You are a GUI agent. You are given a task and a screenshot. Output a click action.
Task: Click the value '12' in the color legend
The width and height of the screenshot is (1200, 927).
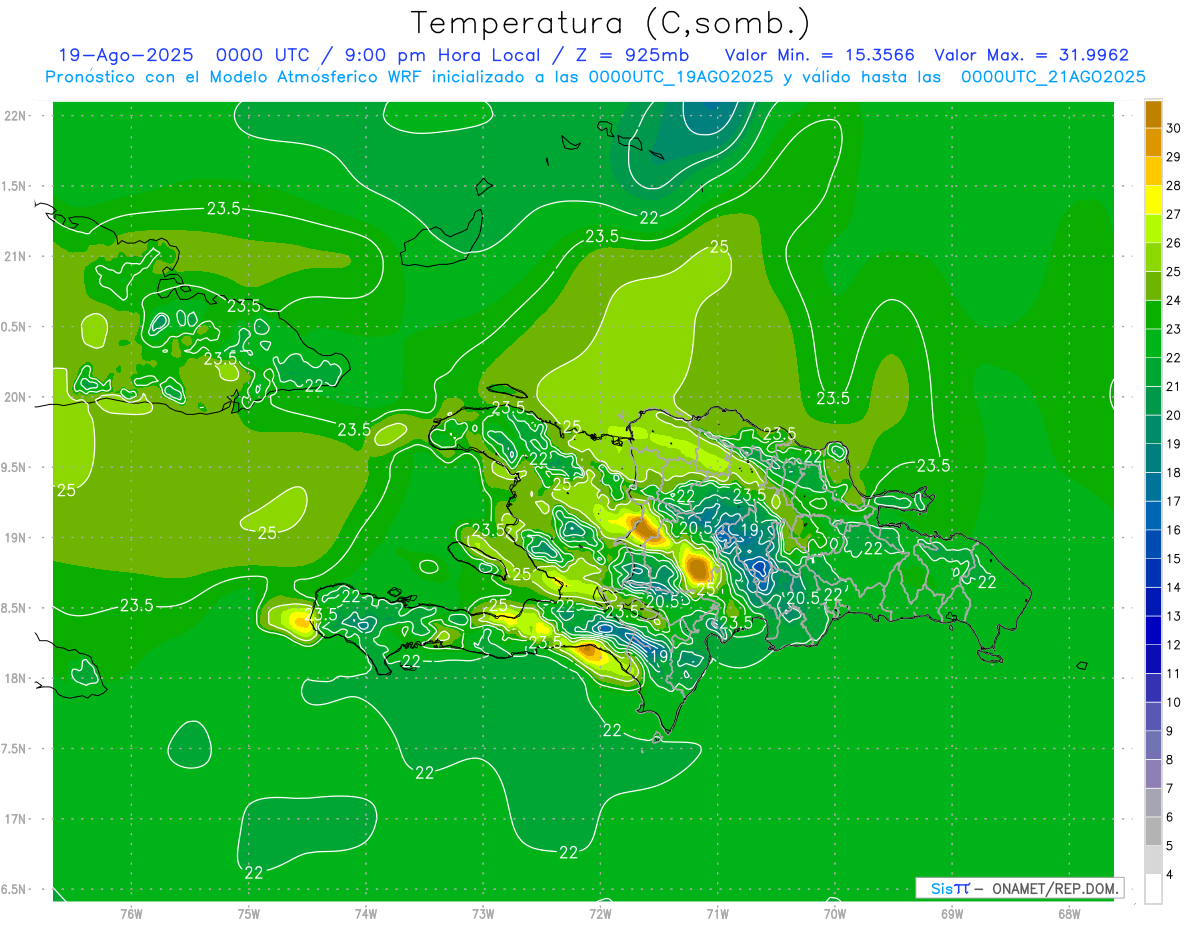click(1173, 645)
